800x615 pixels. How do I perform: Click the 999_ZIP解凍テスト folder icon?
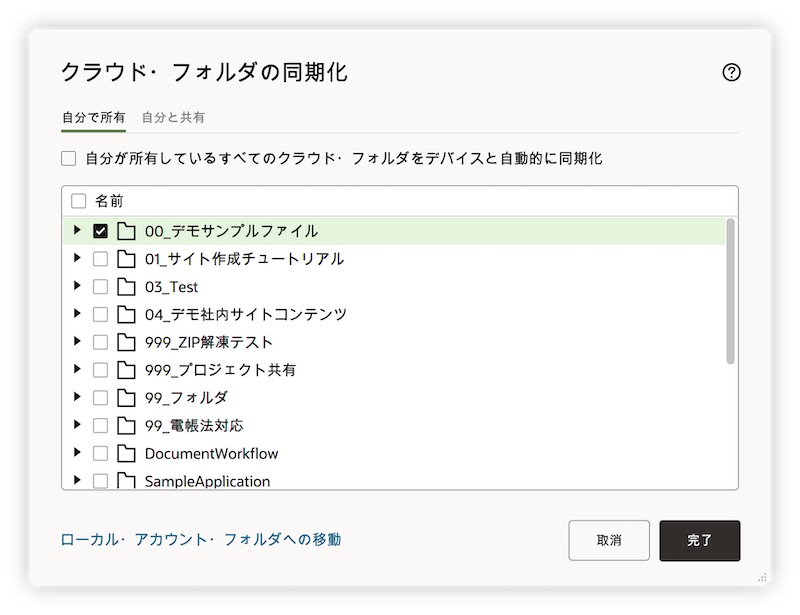coord(126,342)
